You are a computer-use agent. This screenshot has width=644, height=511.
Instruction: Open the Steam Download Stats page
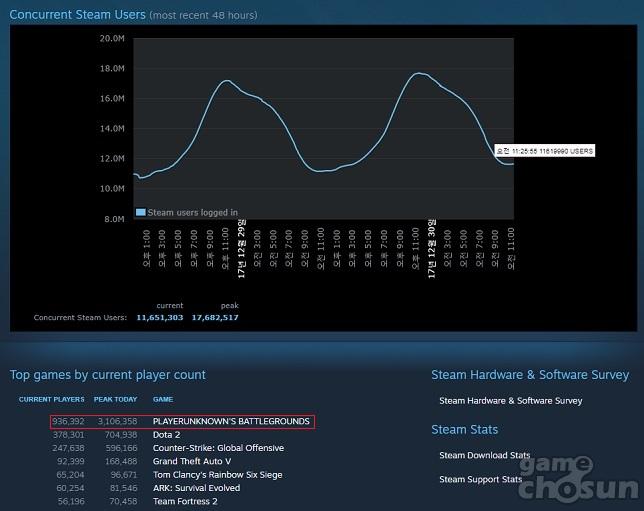[x=484, y=456]
